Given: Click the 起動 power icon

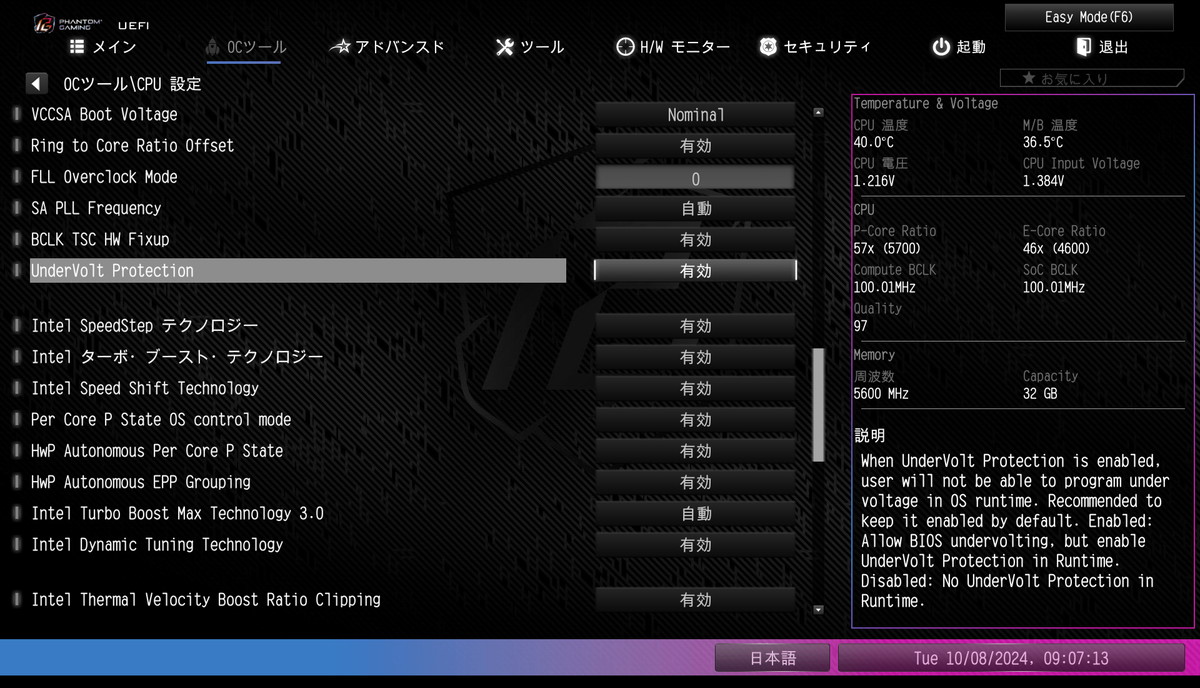Looking at the screenshot, I should pyautogui.click(x=941, y=47).
